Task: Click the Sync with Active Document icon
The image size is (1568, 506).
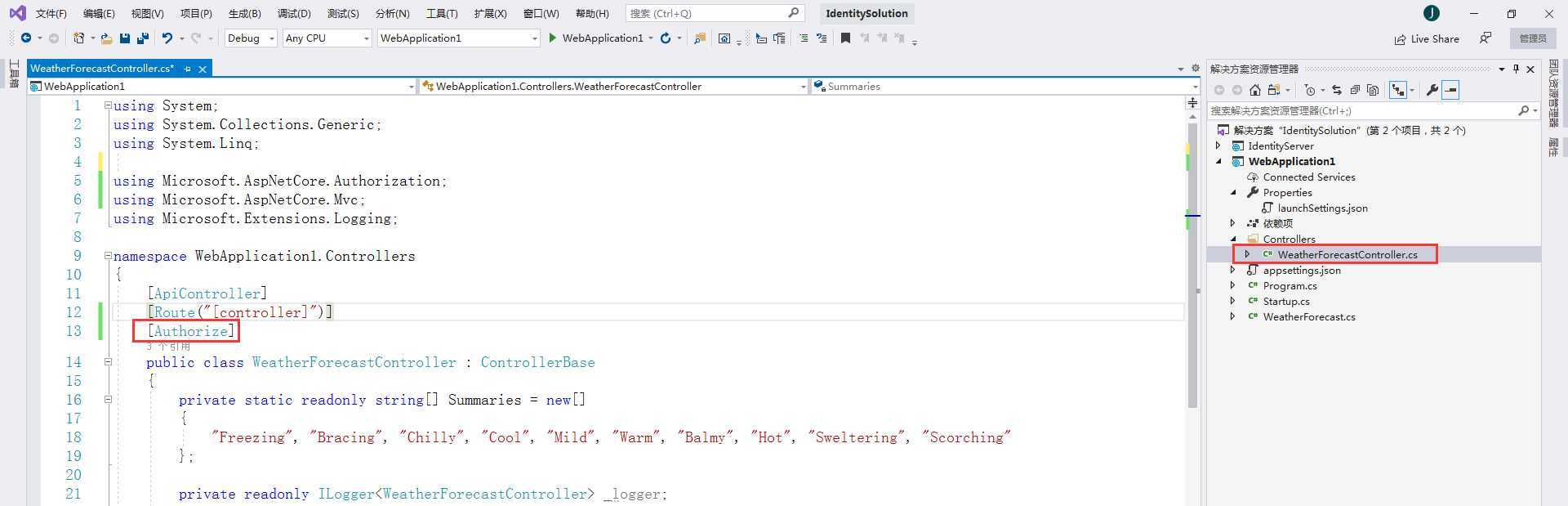Action: [x=1337, y=90]
